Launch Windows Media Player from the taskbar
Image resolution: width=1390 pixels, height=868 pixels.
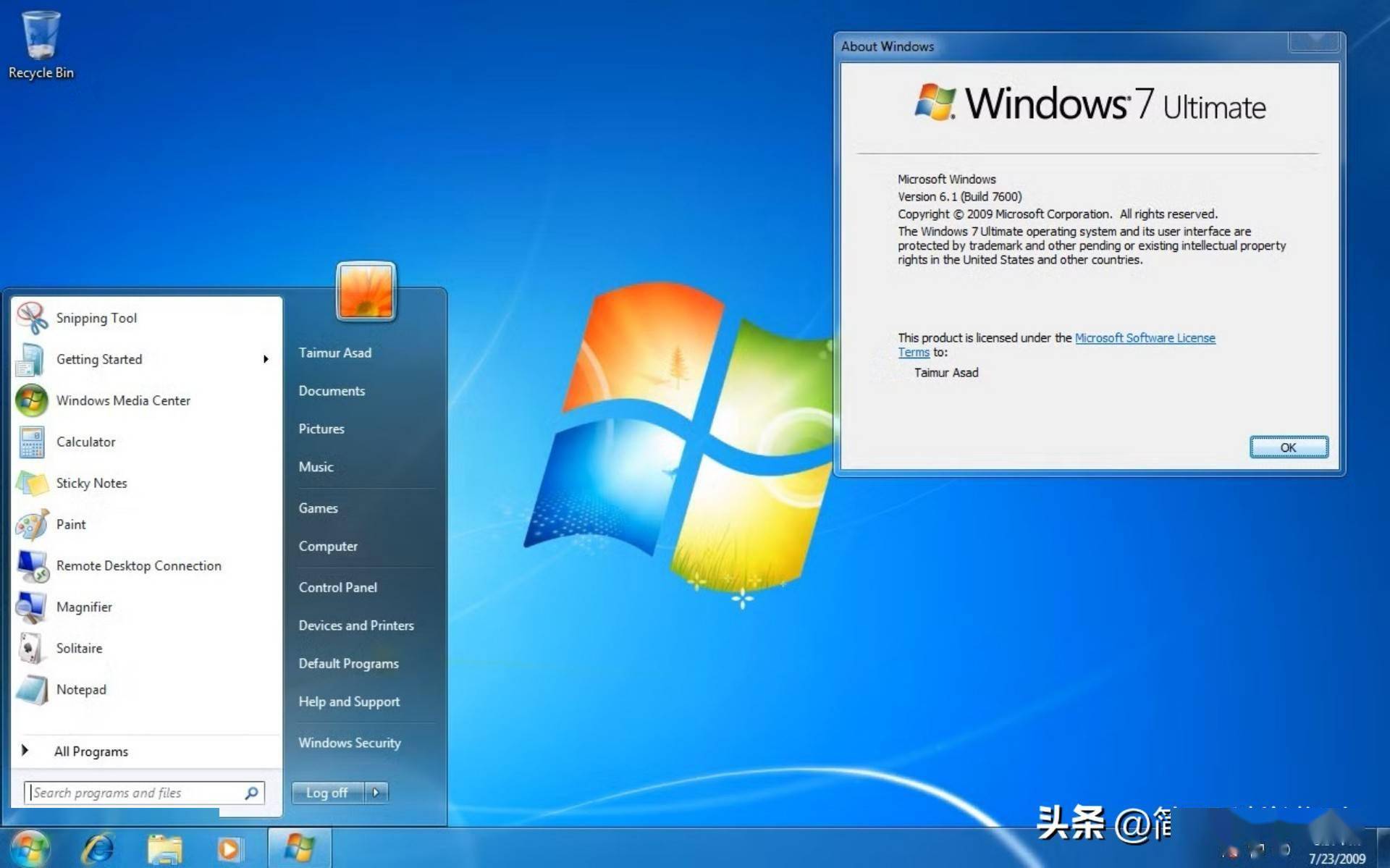(x=230, y=847)
